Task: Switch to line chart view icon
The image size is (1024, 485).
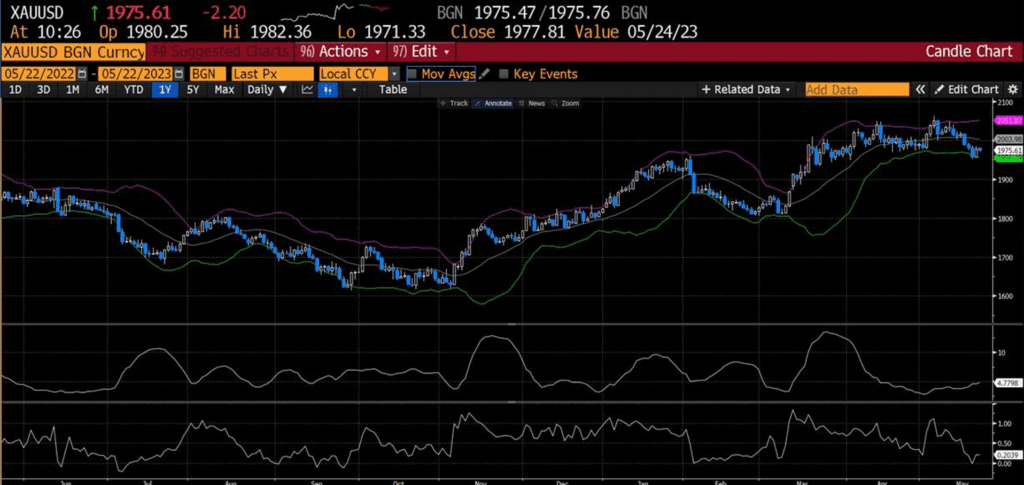Action: point(307,90)
